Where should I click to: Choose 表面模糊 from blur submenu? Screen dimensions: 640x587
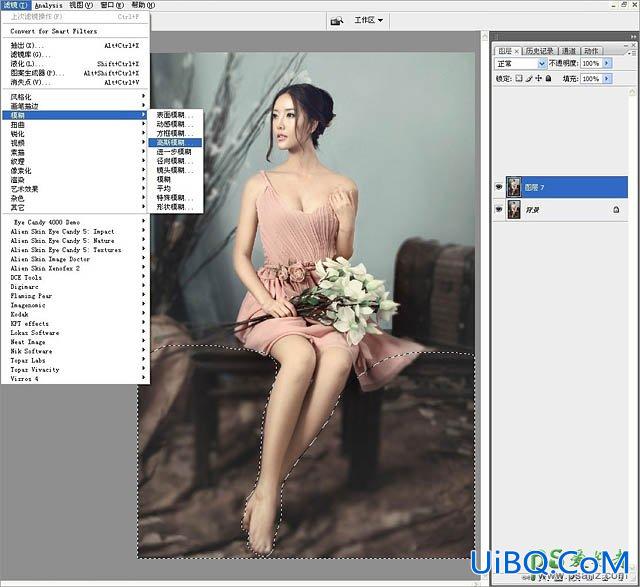(175, 115)
